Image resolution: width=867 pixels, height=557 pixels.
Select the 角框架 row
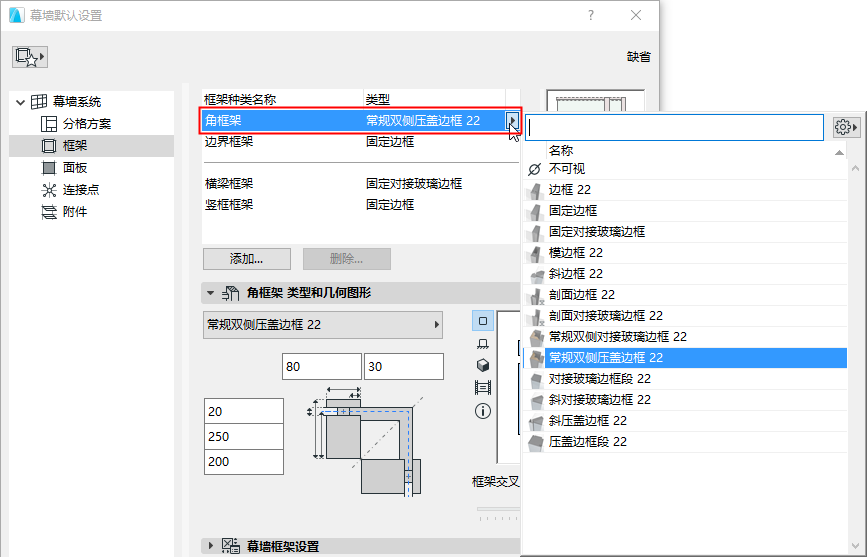pos(361,121)
